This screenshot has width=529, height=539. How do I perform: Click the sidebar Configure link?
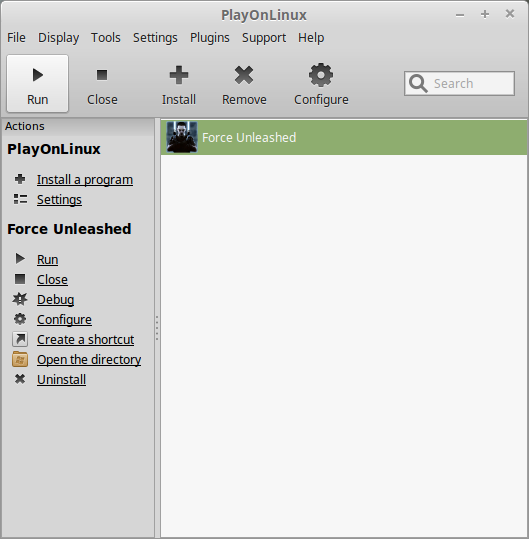click(x=64, y=320)
